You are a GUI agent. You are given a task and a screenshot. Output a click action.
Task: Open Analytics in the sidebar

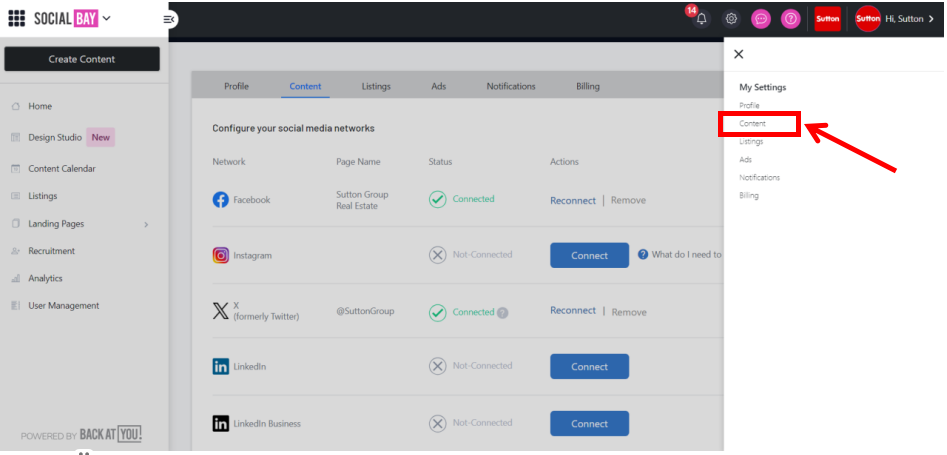pyautogui.click(x=45, y=279)
